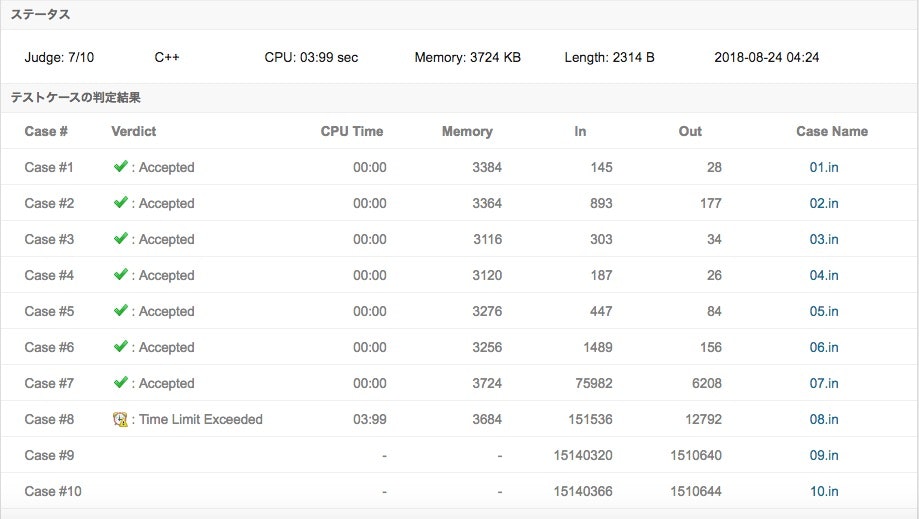919x519 pixels.
Task: Click the 'ステータス' section heading
Action: [40, 15]
